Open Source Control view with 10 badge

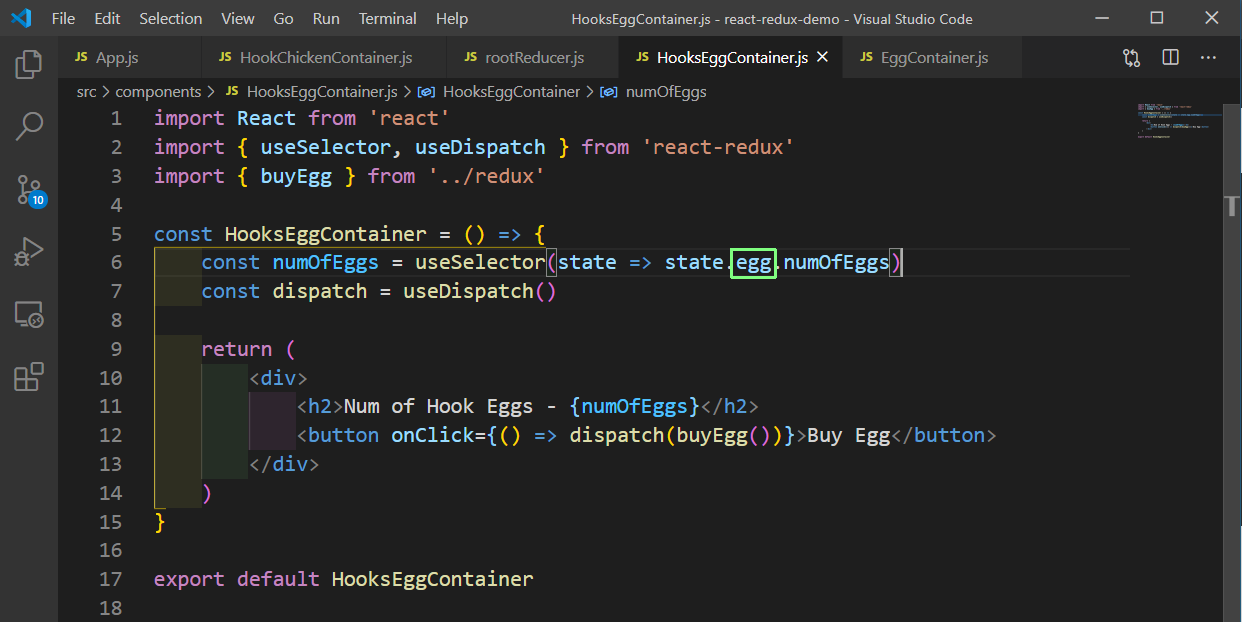(29, 189)
